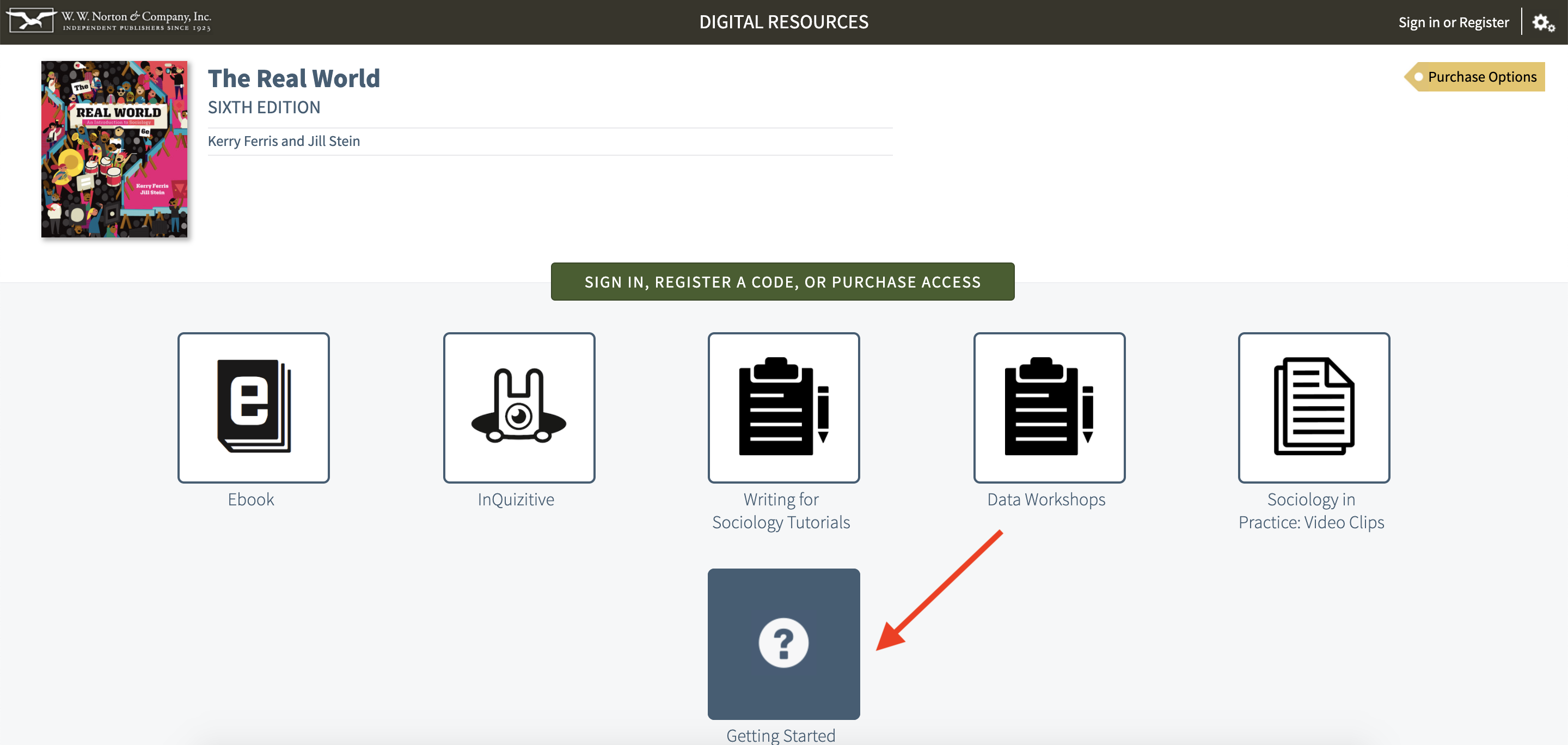Open Sociology in Practice video clips icon
Viewport: 1568px width, 745px height.
tap(1314, 407)
